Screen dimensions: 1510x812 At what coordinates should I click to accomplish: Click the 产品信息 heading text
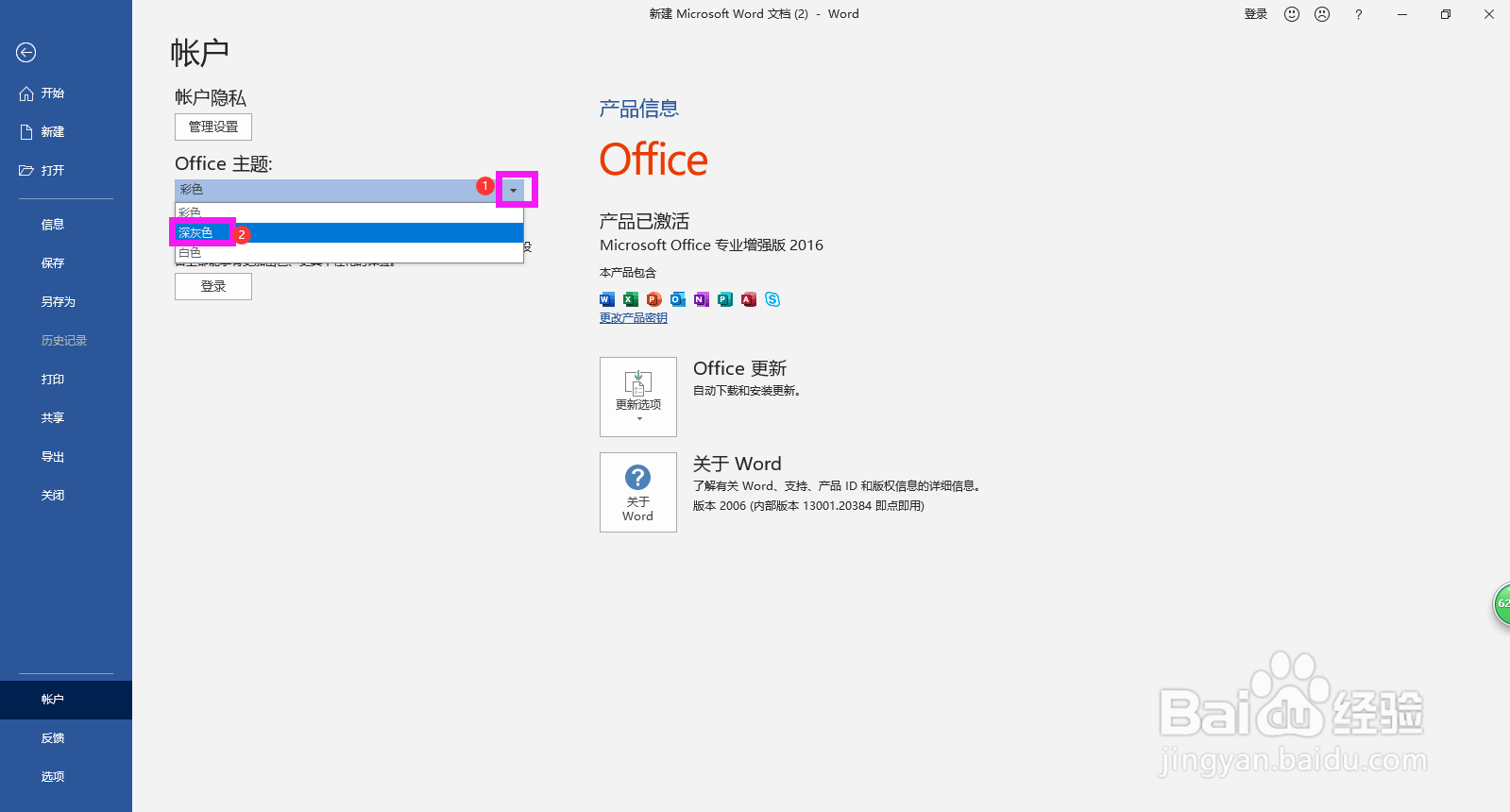pyautogui.click(x=639, y=109)
